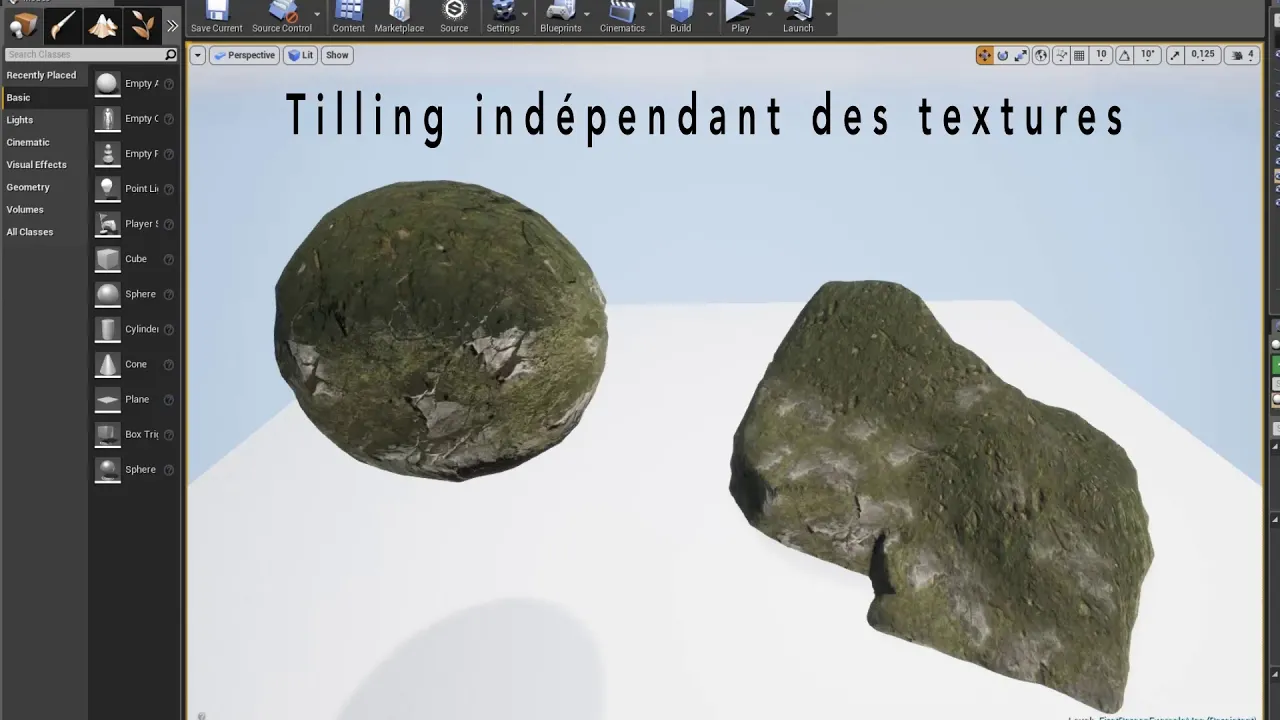
Task: Open the help icon beside Point Light
Action: (x=168, y=189)
